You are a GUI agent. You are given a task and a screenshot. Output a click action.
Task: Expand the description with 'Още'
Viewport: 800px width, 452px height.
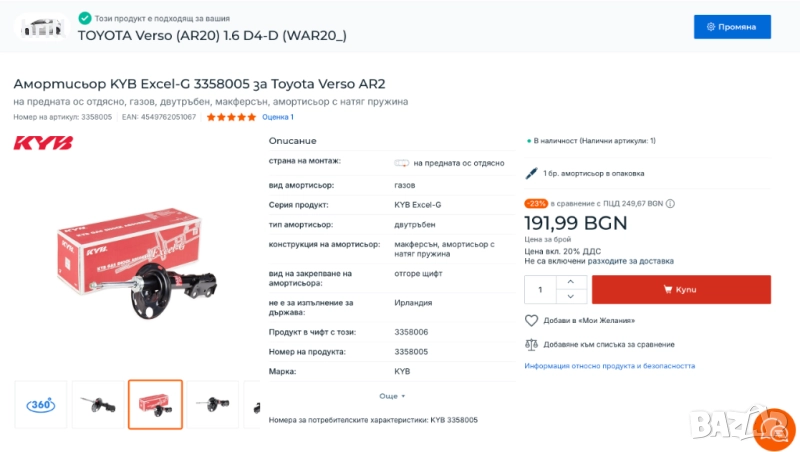tap(391, 396)
